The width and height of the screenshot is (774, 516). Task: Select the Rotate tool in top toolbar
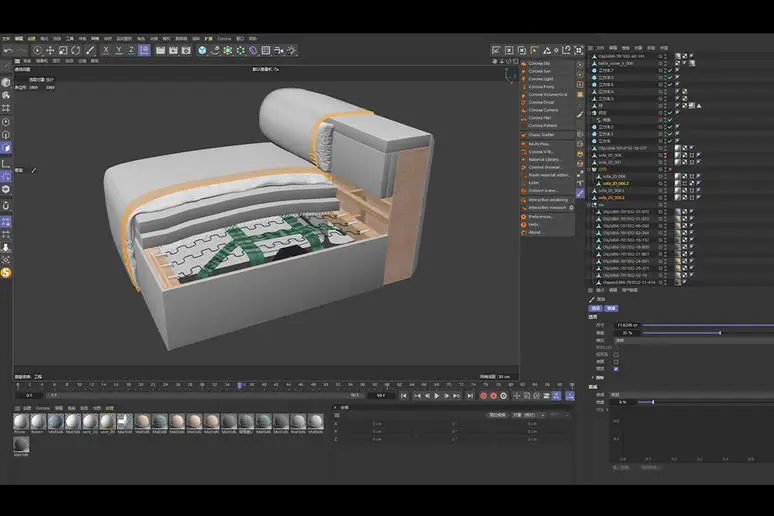click(76, 50)
